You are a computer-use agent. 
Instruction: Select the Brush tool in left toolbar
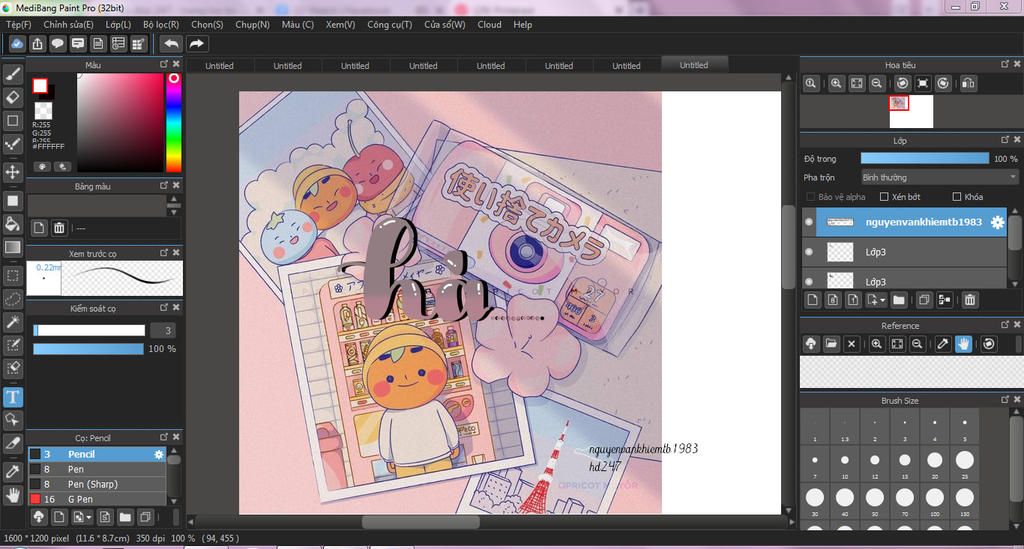(x=13, y=74)
